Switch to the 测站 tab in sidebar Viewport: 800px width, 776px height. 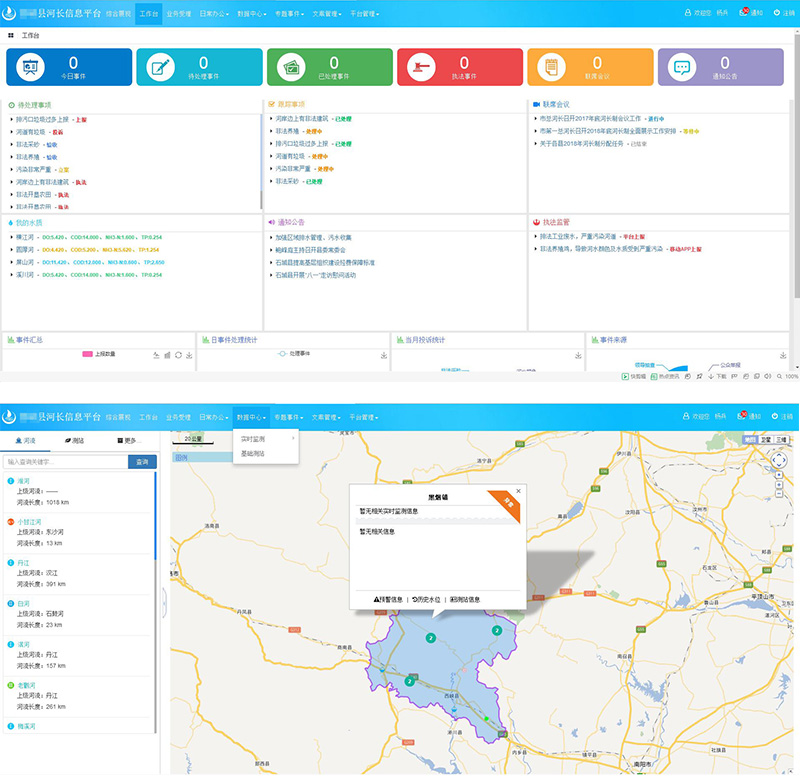click(x=75, y=440)
